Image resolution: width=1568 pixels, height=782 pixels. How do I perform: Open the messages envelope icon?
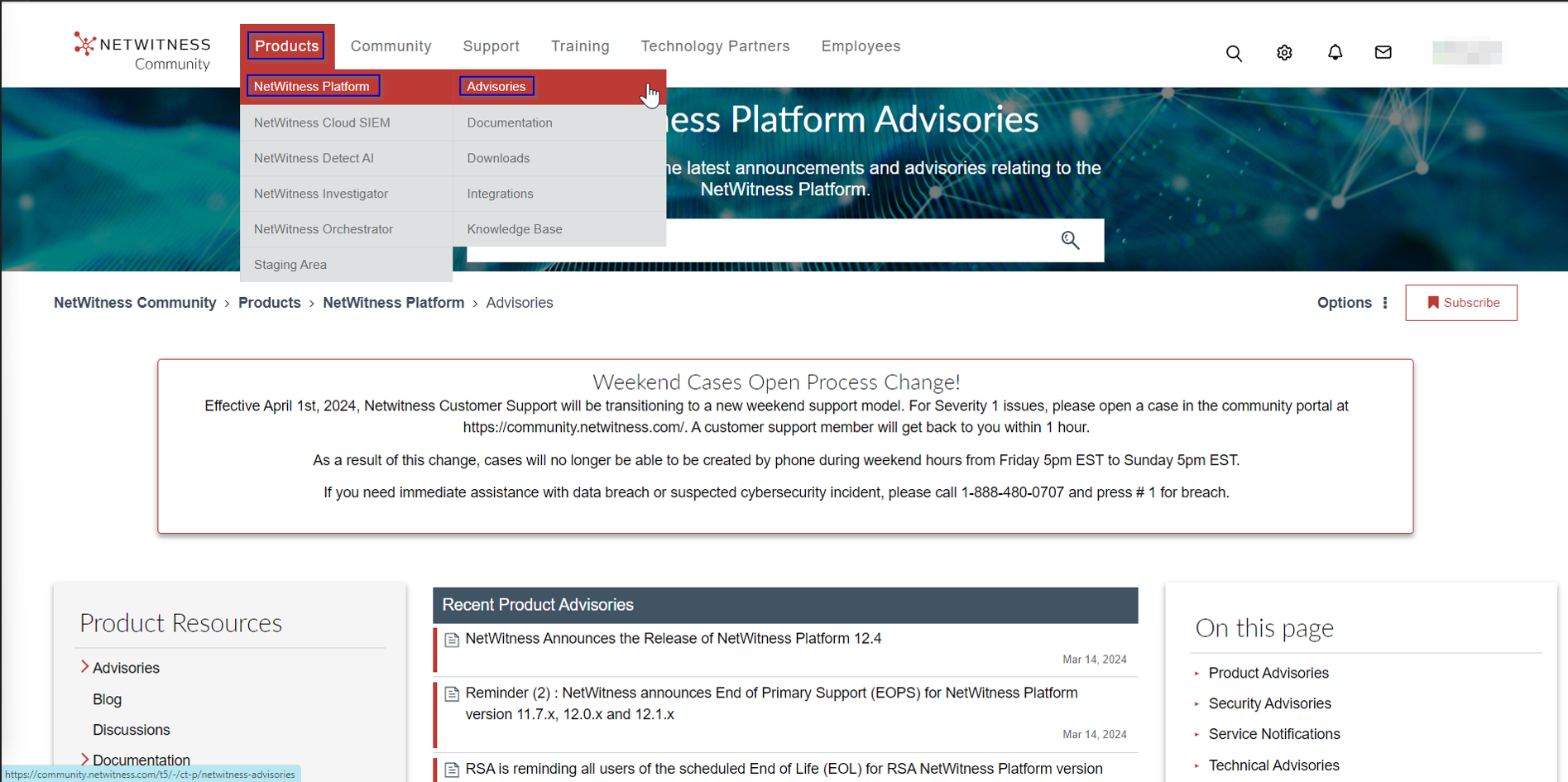tap(1383, 53)
